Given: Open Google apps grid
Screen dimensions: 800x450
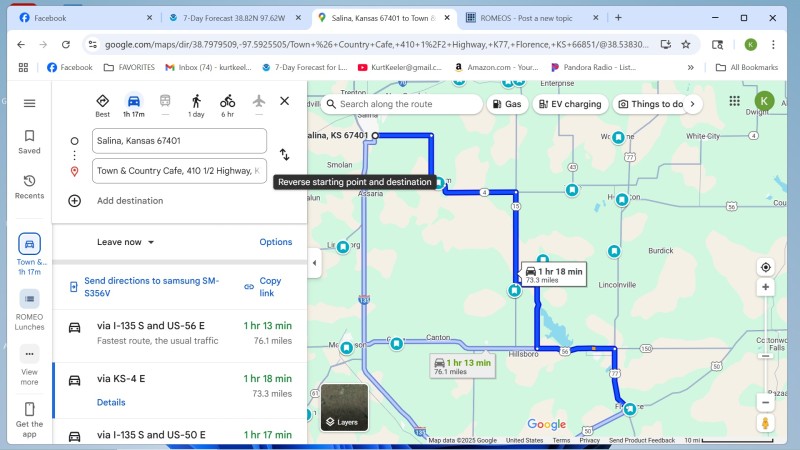Looking at the screenshot, I should (x=734, y=101).
